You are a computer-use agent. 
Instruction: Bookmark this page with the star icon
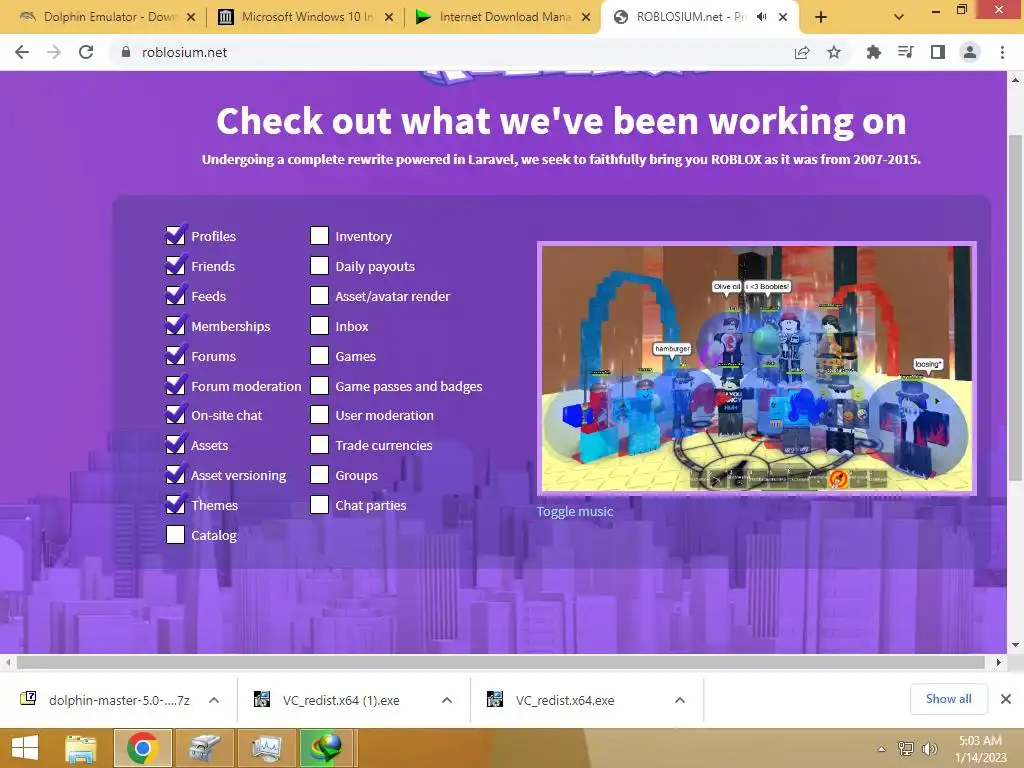834,52
